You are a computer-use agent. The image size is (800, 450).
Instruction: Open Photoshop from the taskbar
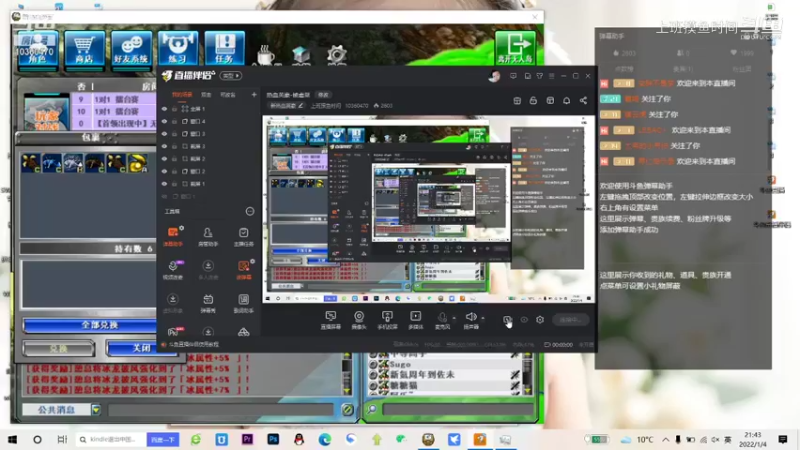[273, 439]
